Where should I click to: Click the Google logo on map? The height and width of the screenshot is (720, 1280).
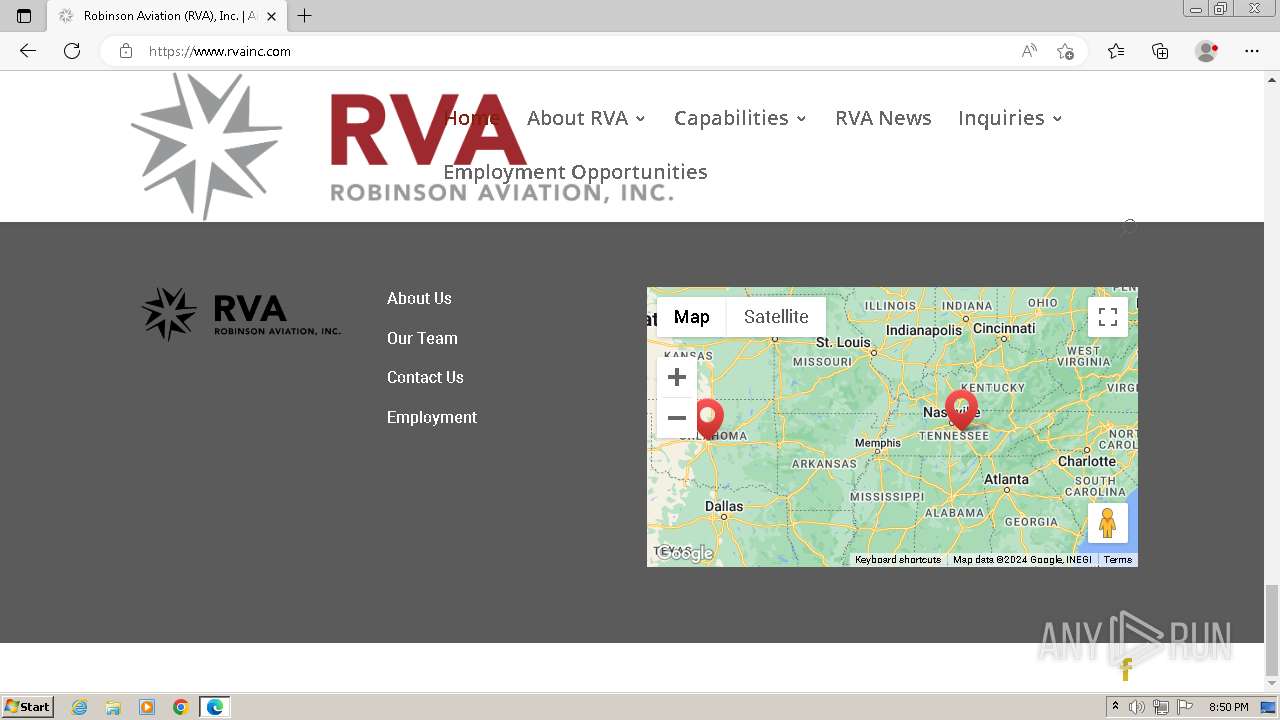coord(684,553)
